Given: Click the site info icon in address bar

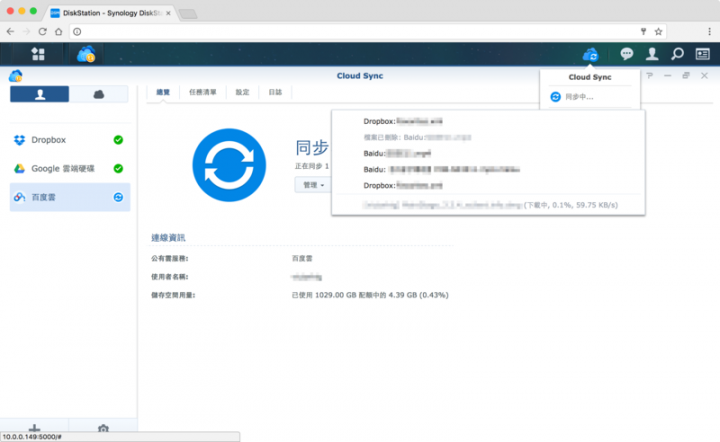Looking at the screenshot, I should [77, 32].
